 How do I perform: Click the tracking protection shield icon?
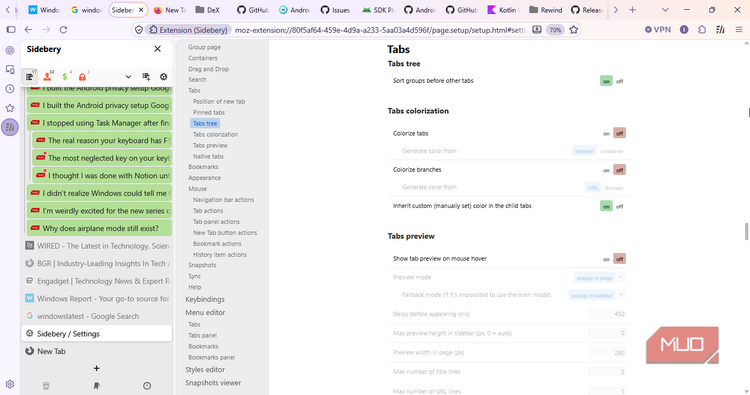139,30
